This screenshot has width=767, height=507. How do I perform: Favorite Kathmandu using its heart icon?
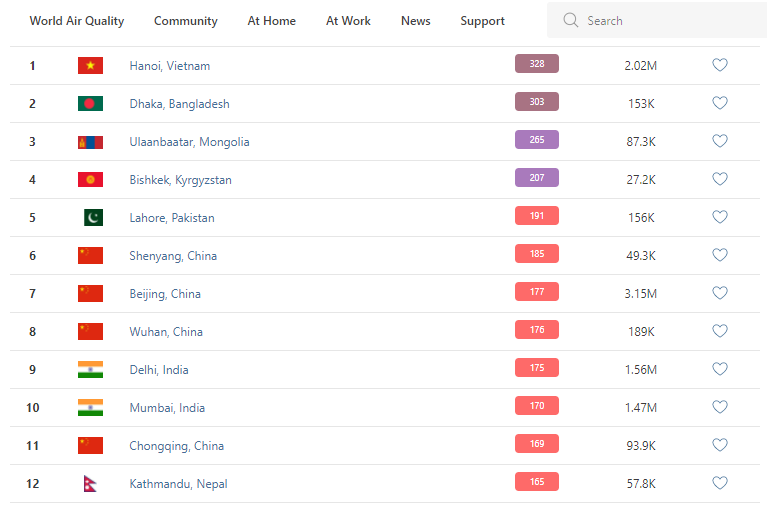(x=720, y=484)
